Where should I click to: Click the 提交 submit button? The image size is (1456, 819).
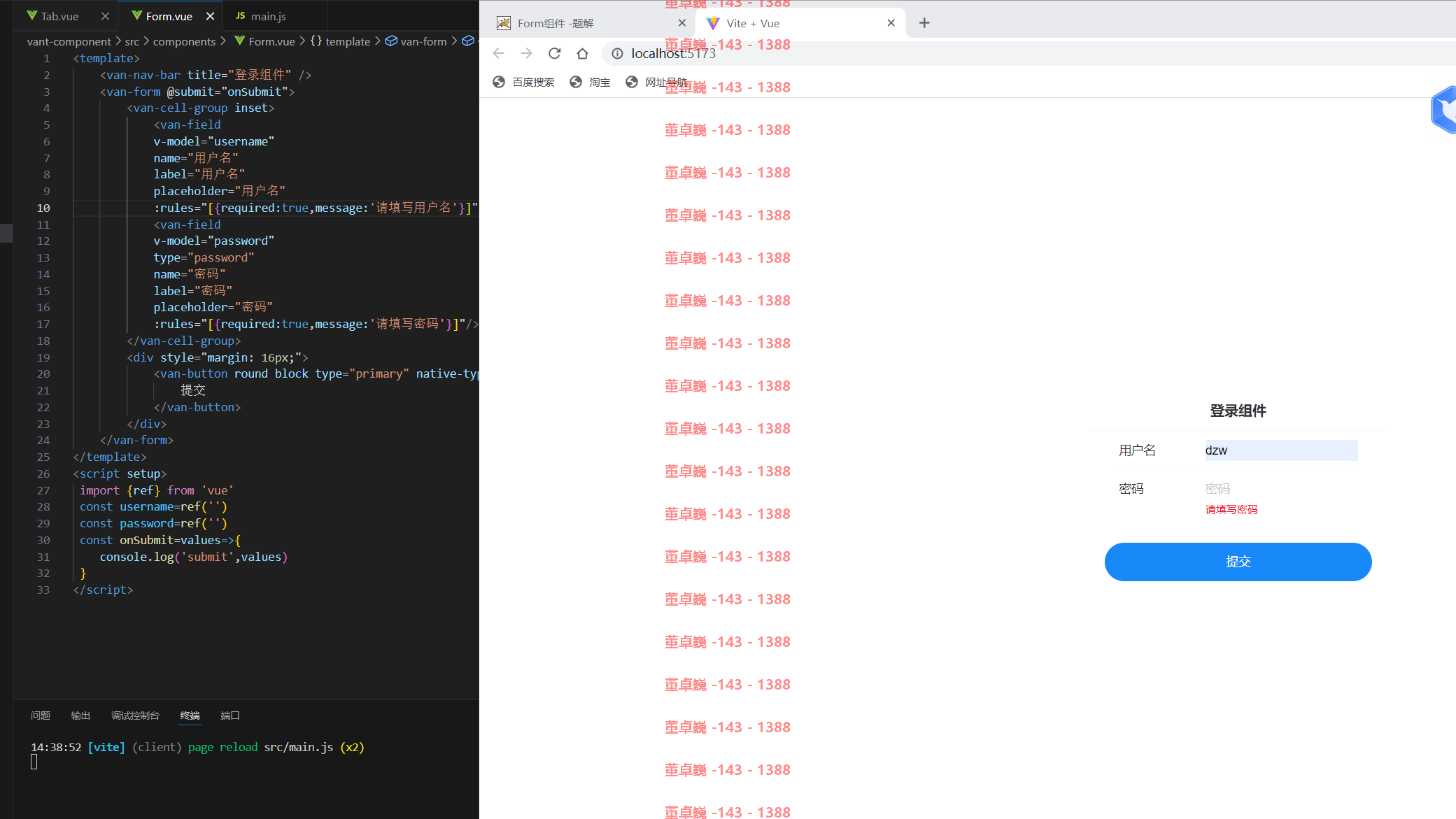click(1238, 562)
